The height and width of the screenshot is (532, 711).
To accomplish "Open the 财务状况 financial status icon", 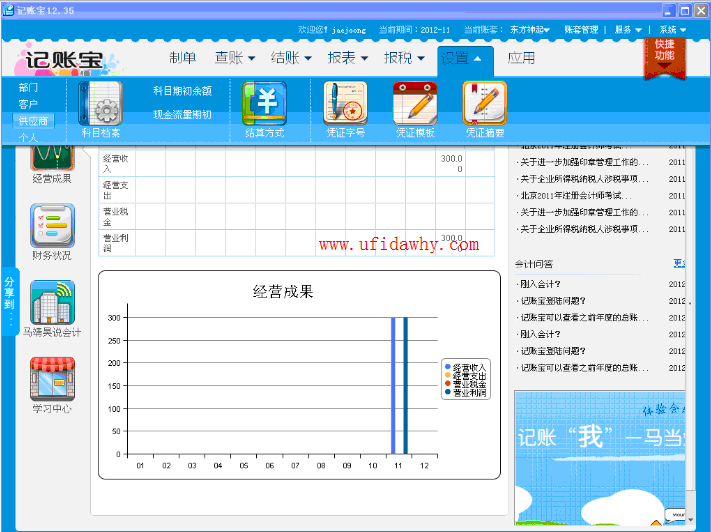I will click(52, 226).
